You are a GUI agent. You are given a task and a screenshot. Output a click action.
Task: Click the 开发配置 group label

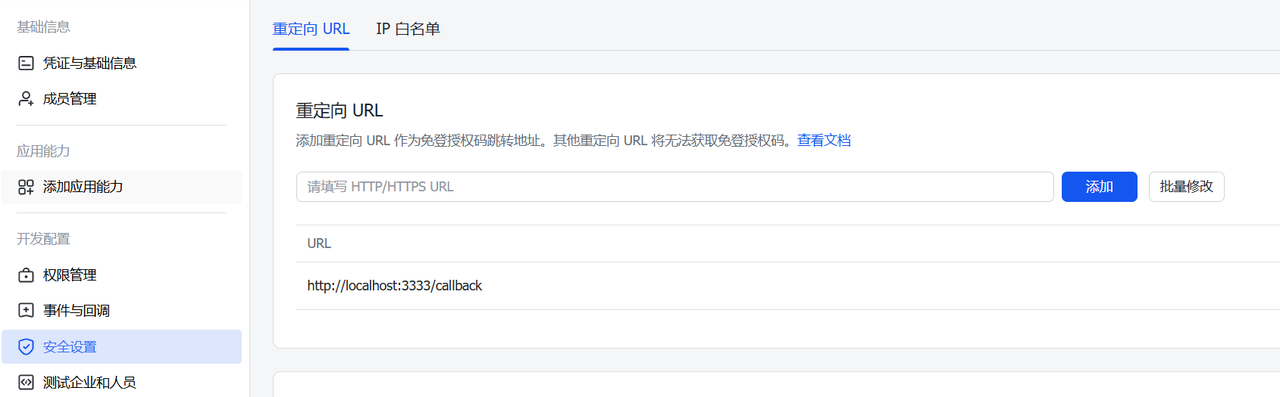click(x=43, y=239)
